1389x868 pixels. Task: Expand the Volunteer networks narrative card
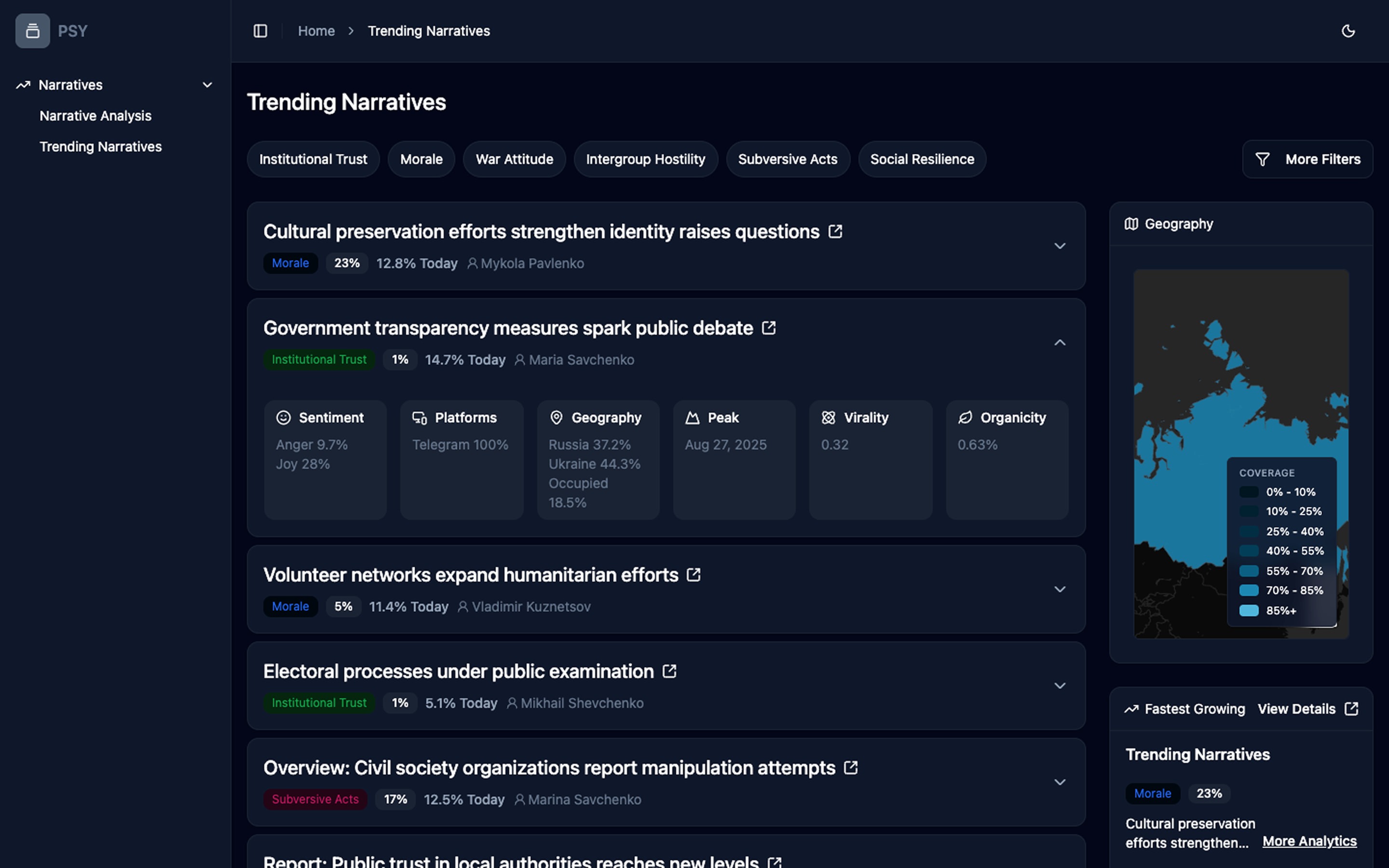tap(1060, 590)
